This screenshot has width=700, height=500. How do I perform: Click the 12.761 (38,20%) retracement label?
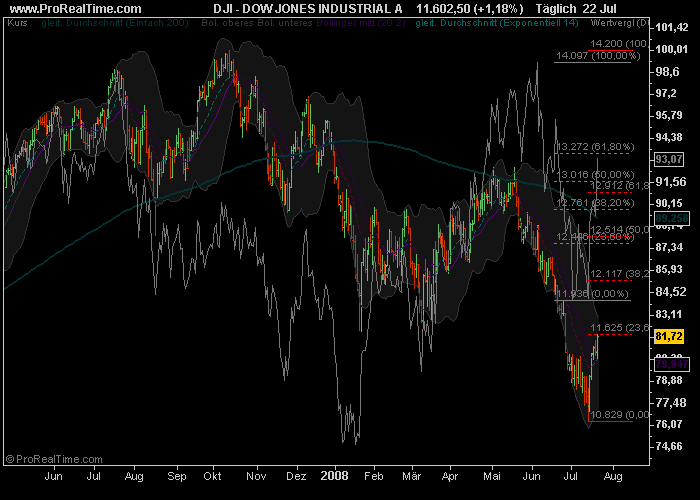coord(595,203)
